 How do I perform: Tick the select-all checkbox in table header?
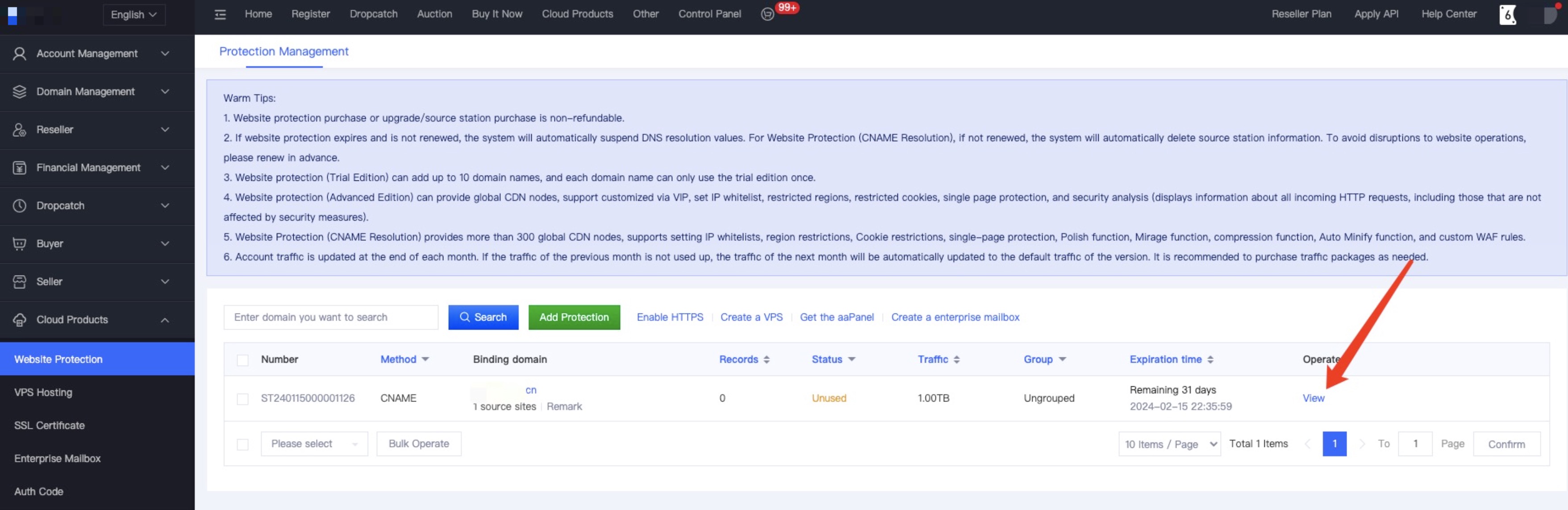coord(242,360)
